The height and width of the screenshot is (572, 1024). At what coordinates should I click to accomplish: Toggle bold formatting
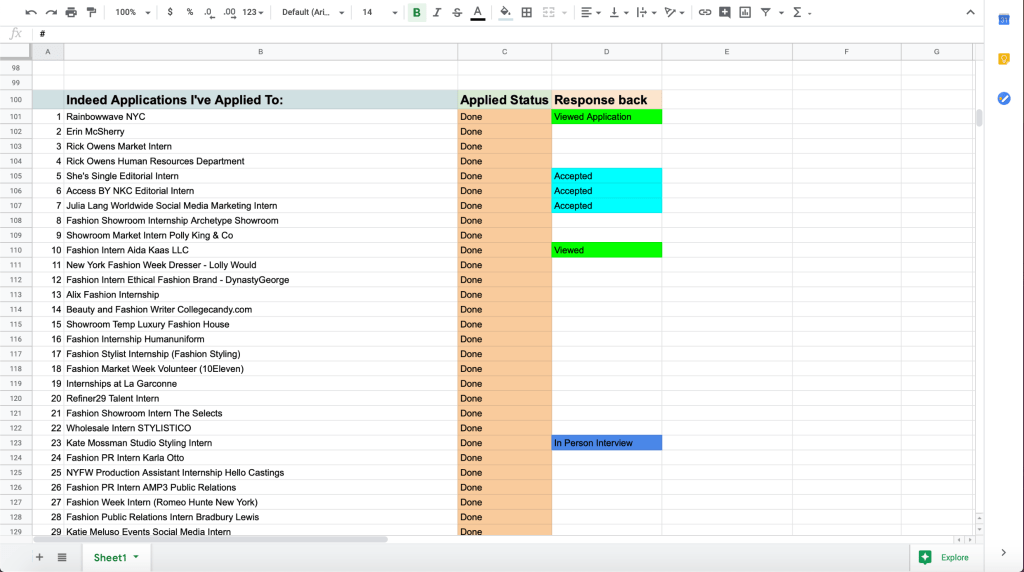[x=417, y=12]
